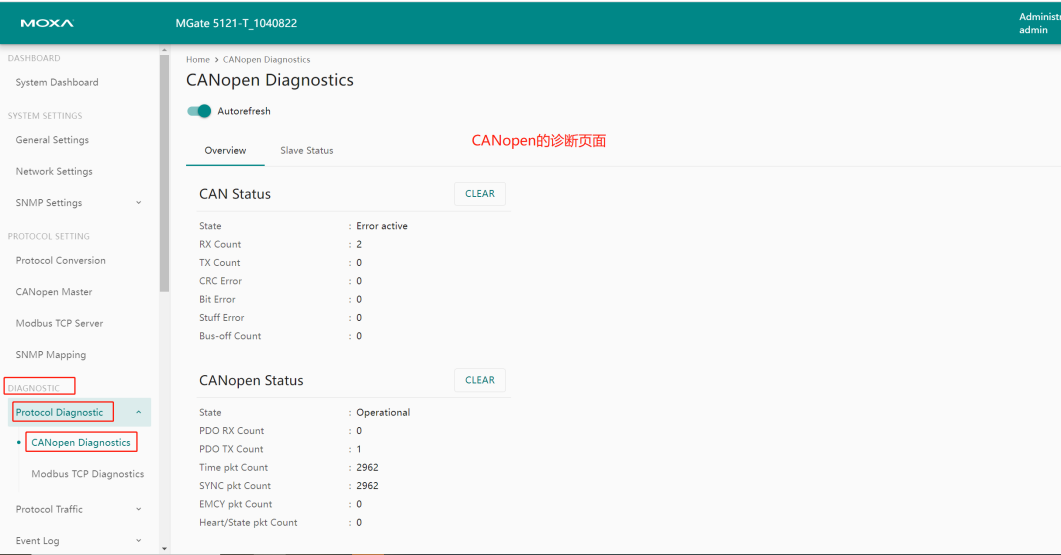Select the Protocol Diagnostic menu item
Image resolution: width=1061 pixels, height=555 pixels.
coord(60,412)
